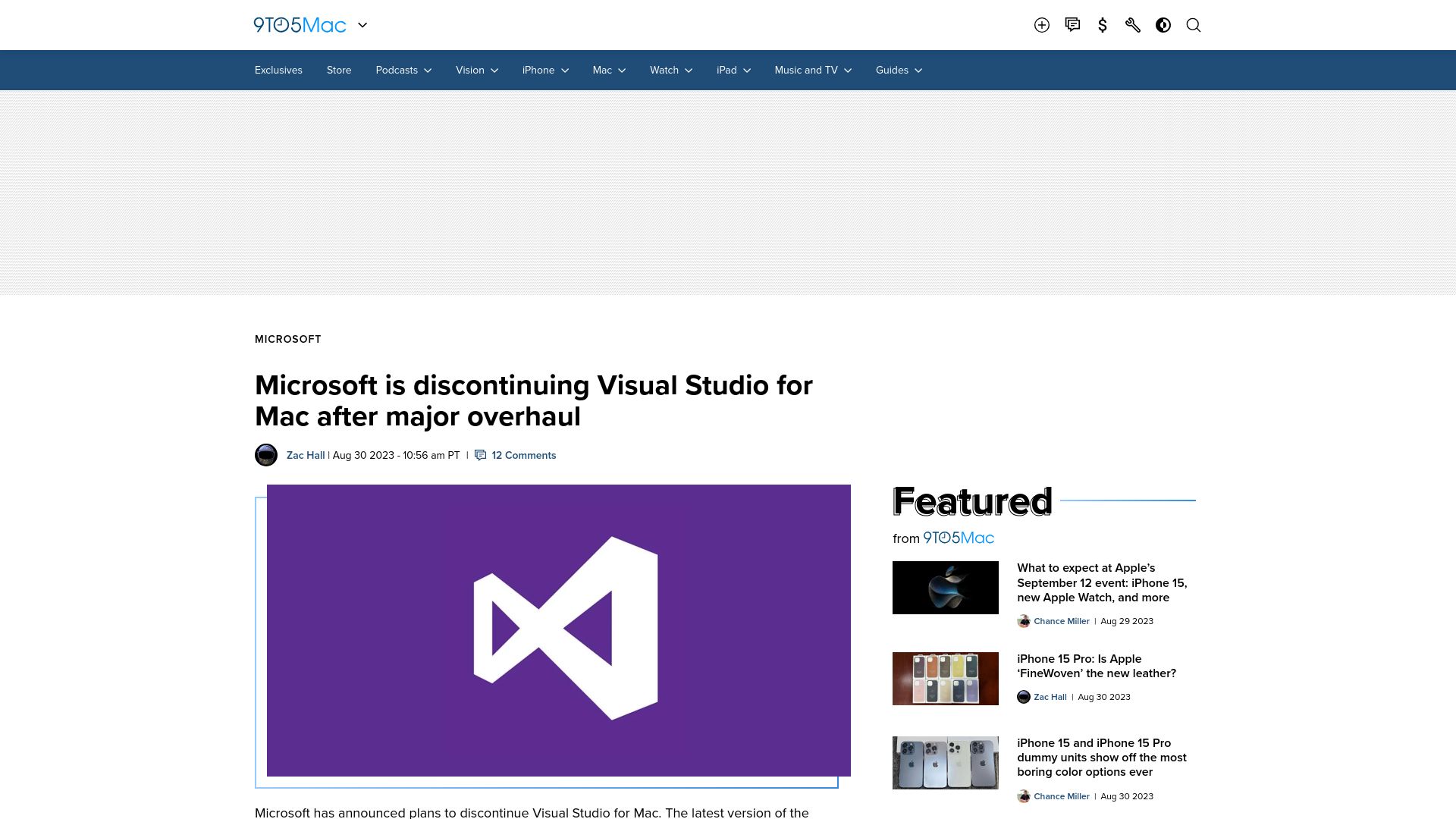Viewport: 1456px width, 819px height.
Task: Expand the iPad dropdown chevron
Action: pyautogui.click(x=747, y=71)
